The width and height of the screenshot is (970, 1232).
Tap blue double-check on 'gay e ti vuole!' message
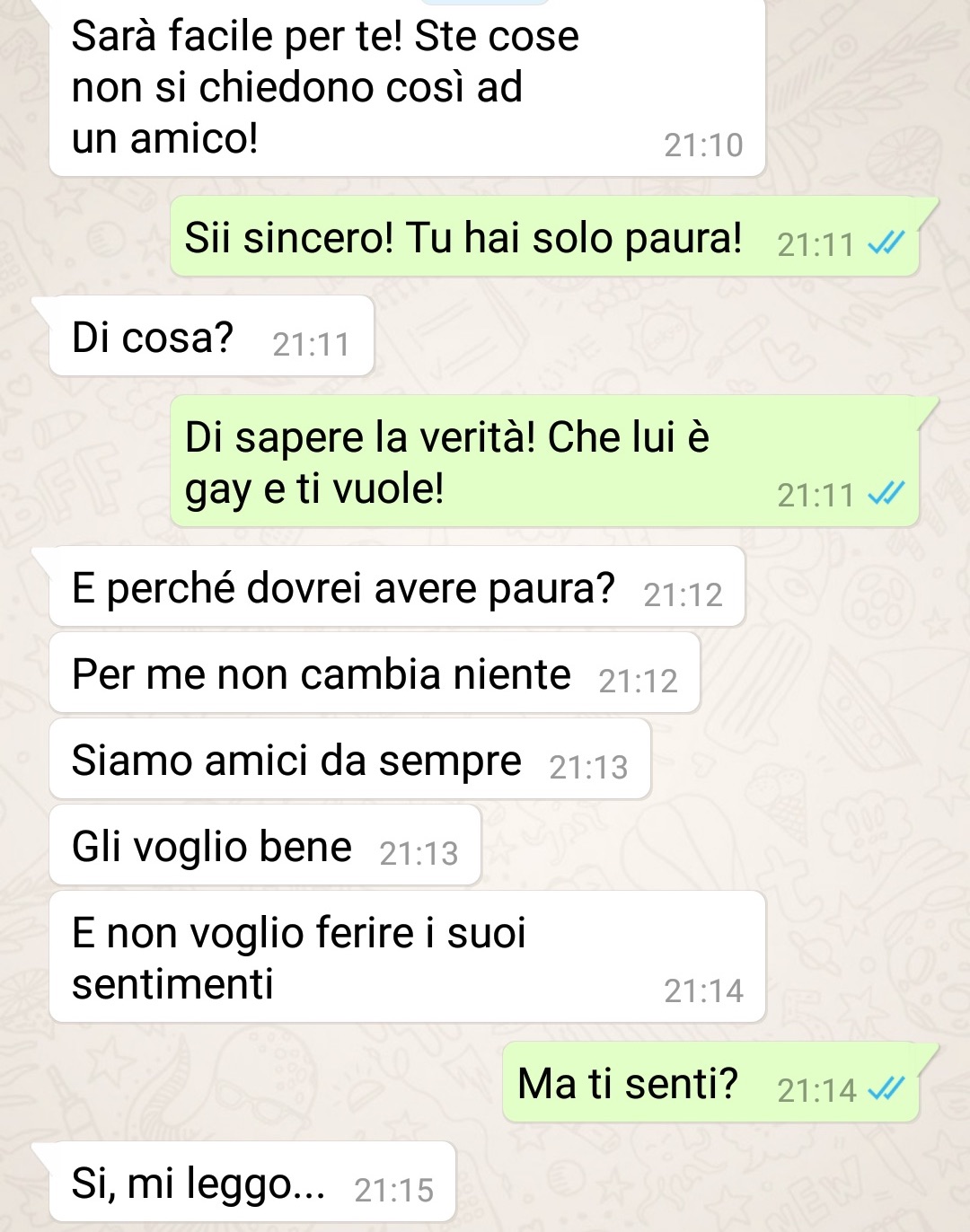tap(886, 493)
